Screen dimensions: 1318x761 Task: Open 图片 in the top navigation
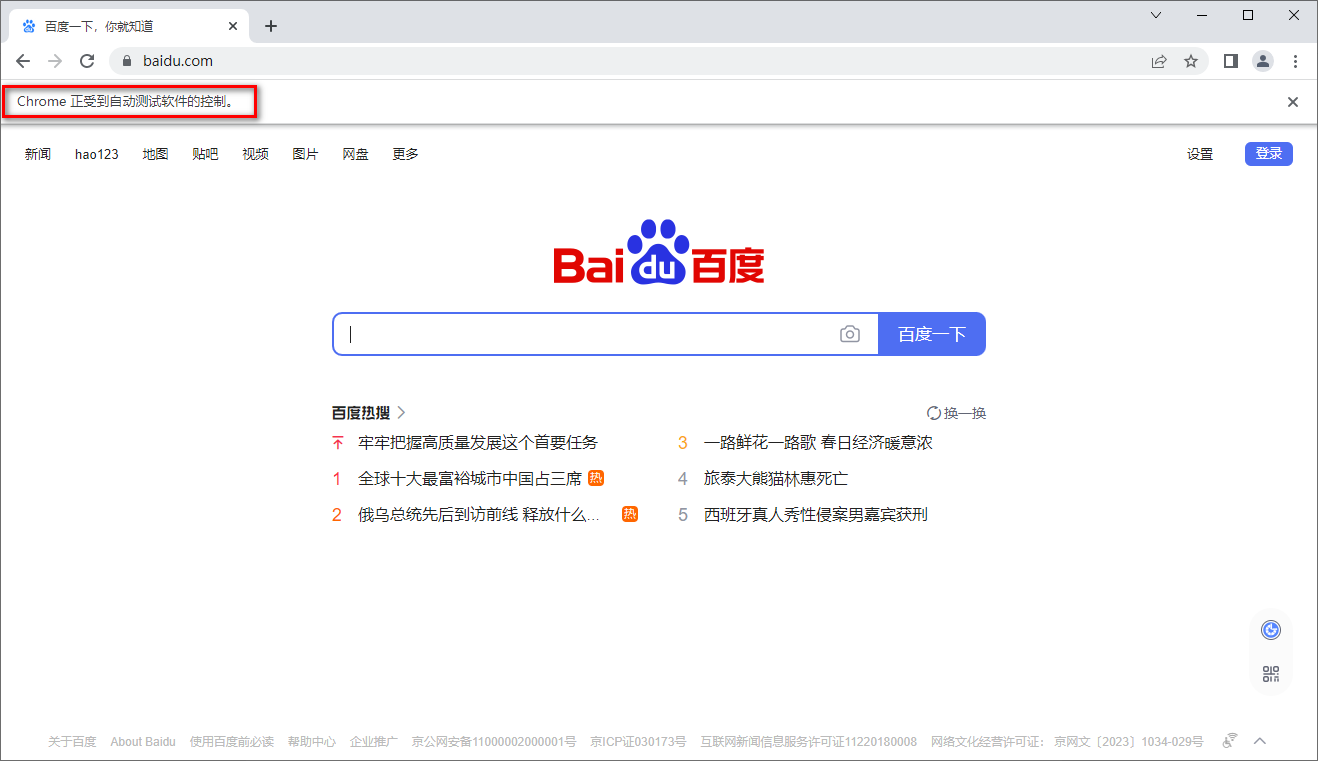[x=305, y=154]
